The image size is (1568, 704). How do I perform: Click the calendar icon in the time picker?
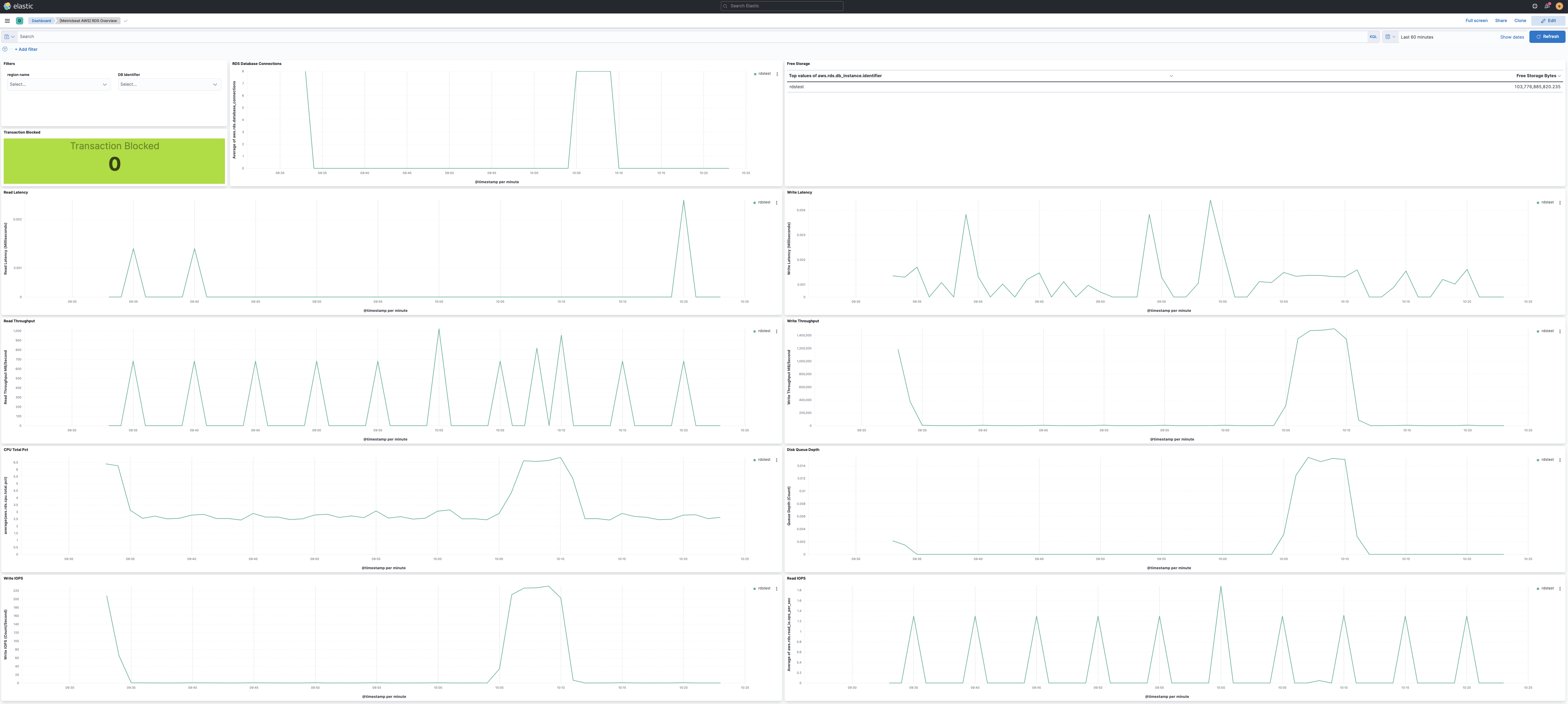(x=1388, y=36)
